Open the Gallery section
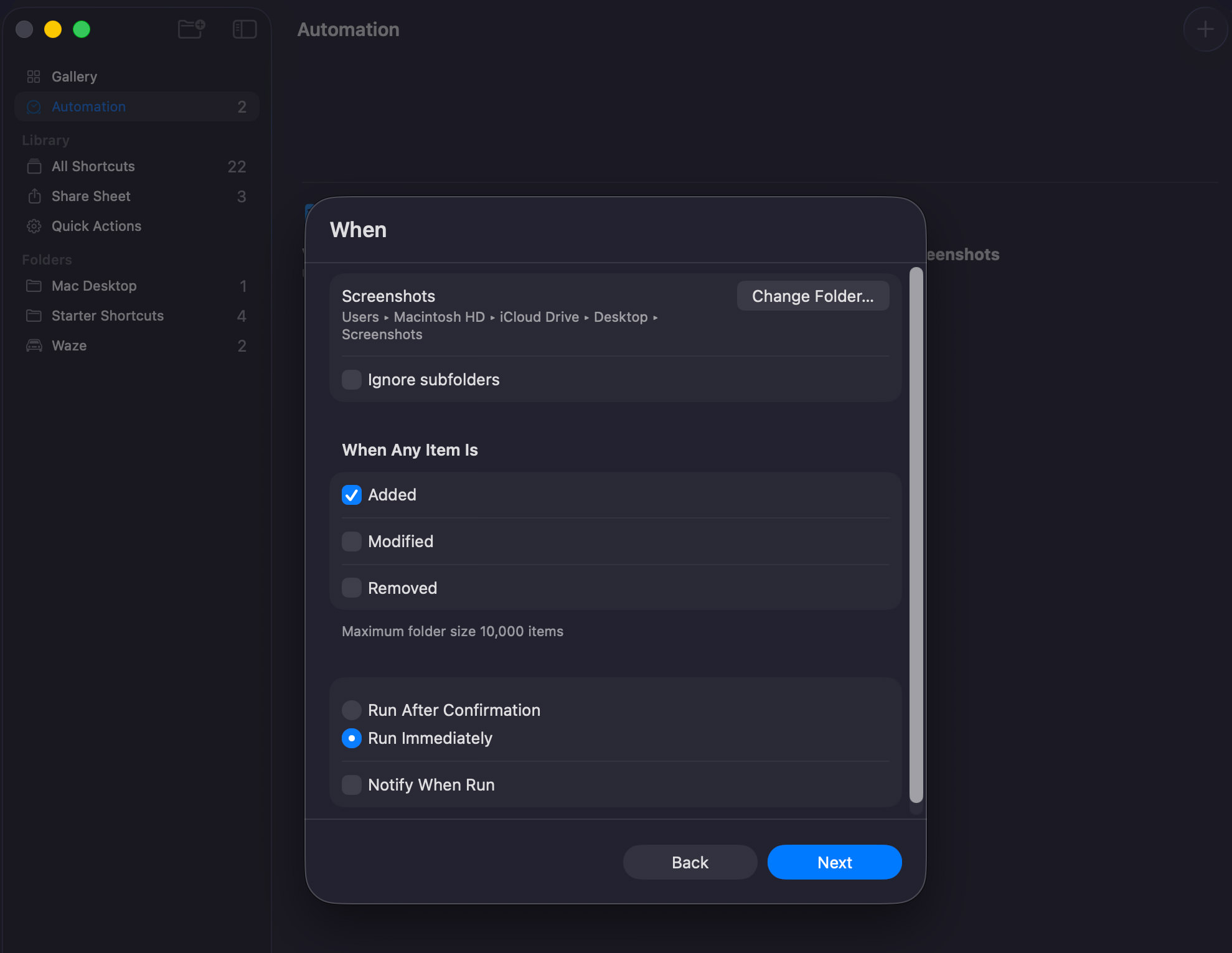Screen dimensions: 1232x953 point(73,76)
